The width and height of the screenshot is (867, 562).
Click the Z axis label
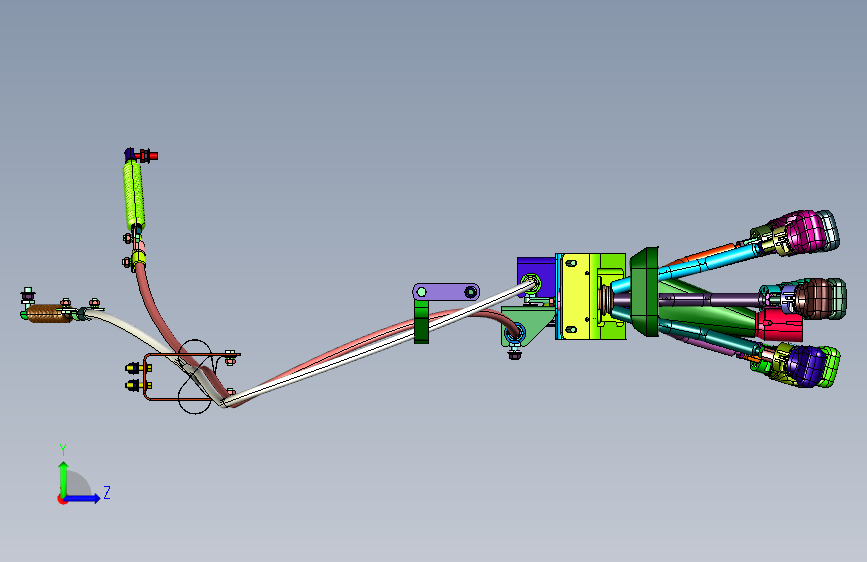[x=107, y=492]
